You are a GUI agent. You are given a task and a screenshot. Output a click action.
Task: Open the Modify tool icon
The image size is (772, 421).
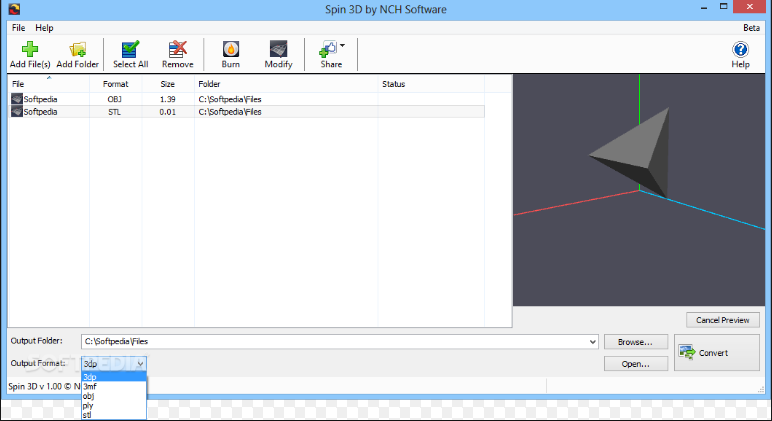pyautogui.click(x=278, y=49)
